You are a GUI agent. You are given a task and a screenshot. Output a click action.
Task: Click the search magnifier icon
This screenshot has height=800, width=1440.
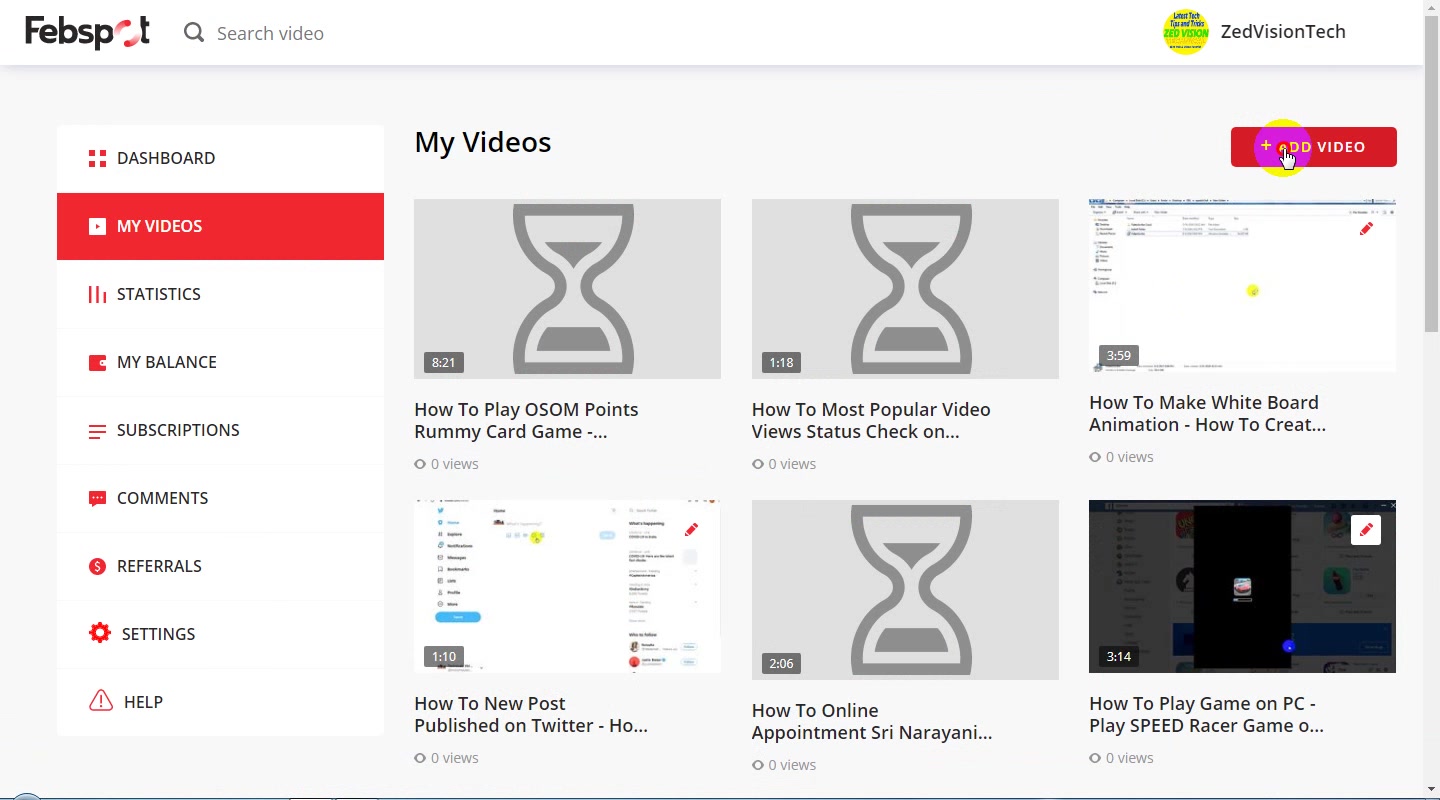pos(194,33)
